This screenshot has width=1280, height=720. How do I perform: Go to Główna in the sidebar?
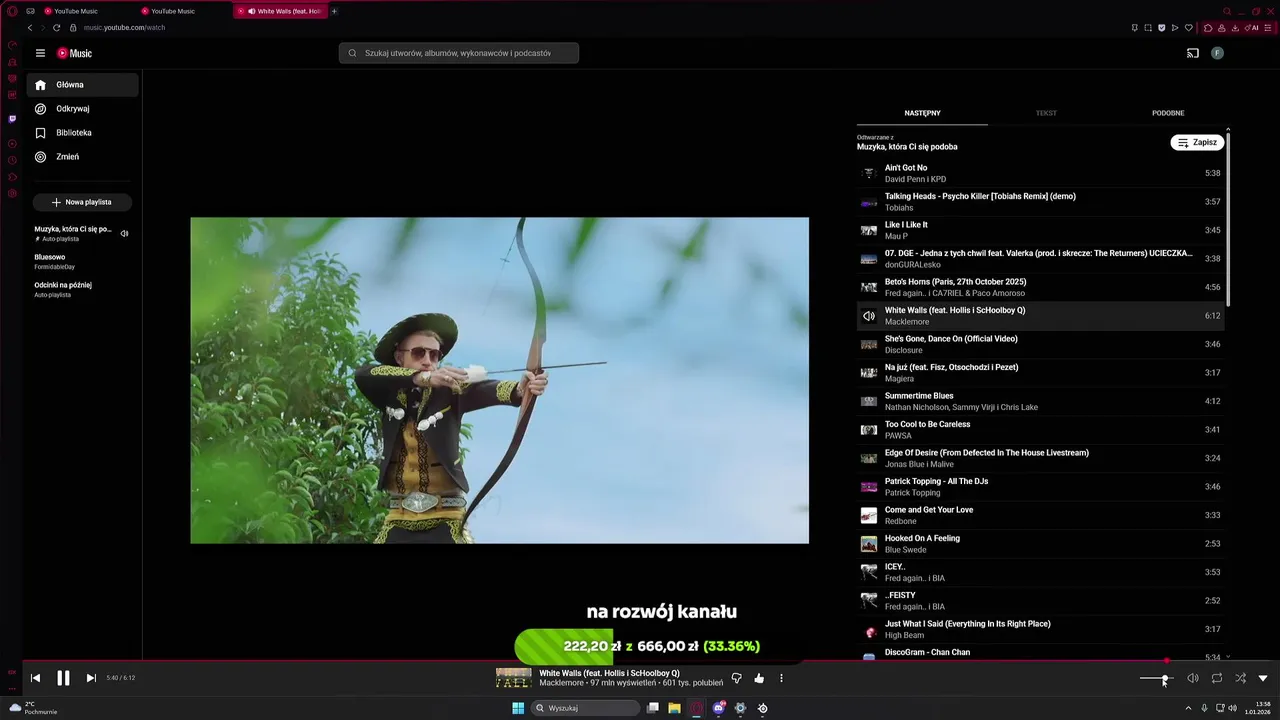pos(83,85)
